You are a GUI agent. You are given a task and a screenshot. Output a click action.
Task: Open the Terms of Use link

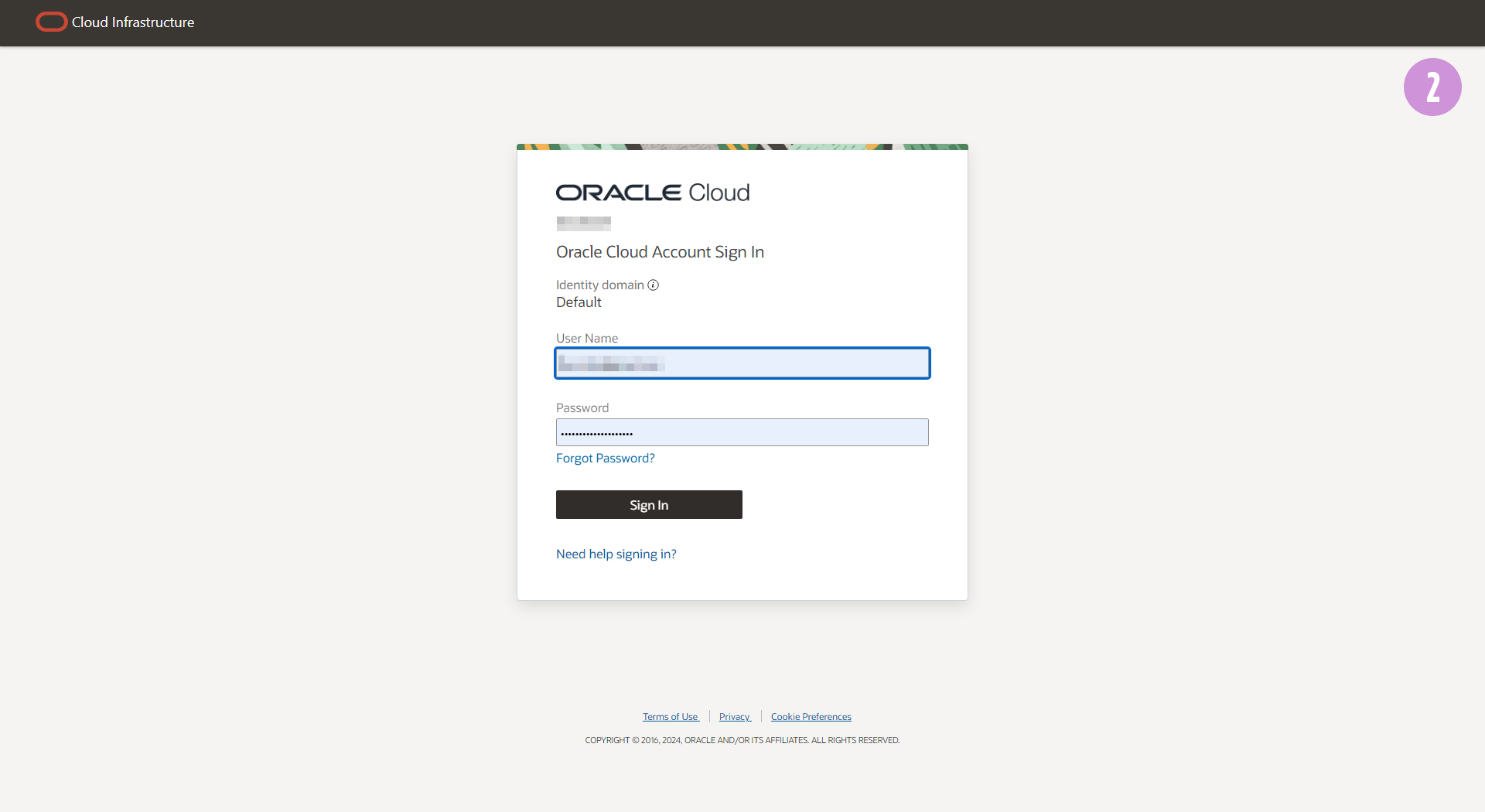tap(671, 717)
